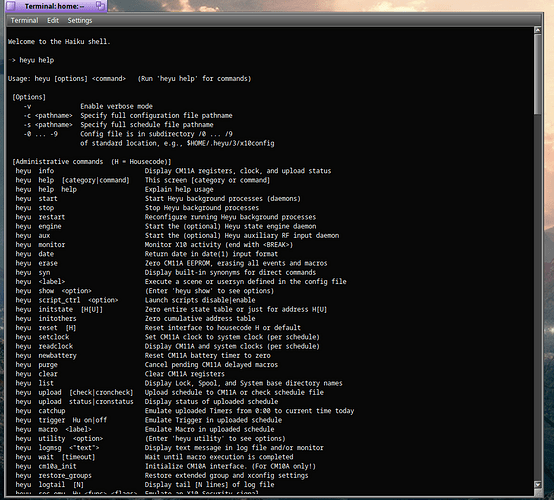The width and height of the screenshot is (554, 500).
Task: Click 'Reset CM11A battery timer to zero' description
Action: coord(207,355)
